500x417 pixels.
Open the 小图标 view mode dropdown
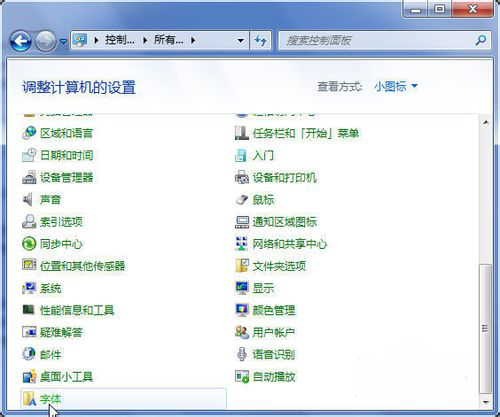click(x=396, y=87)
